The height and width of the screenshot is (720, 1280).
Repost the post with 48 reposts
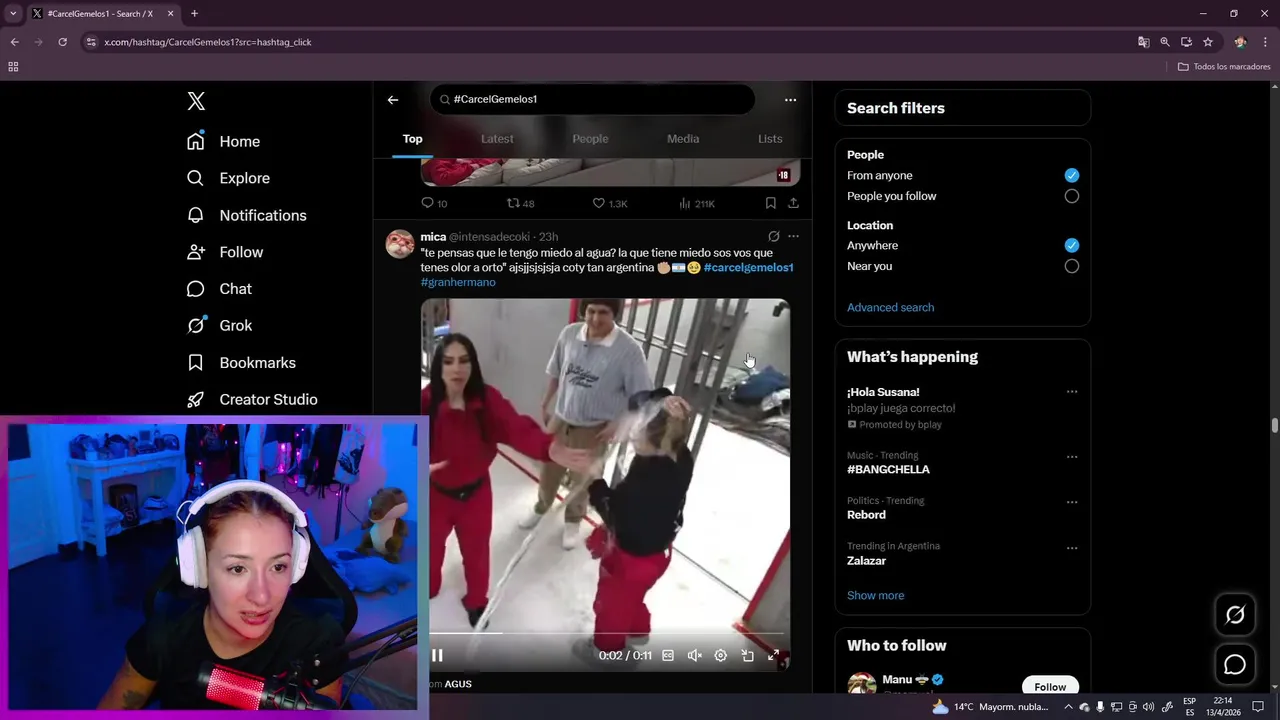click(520, 203)
